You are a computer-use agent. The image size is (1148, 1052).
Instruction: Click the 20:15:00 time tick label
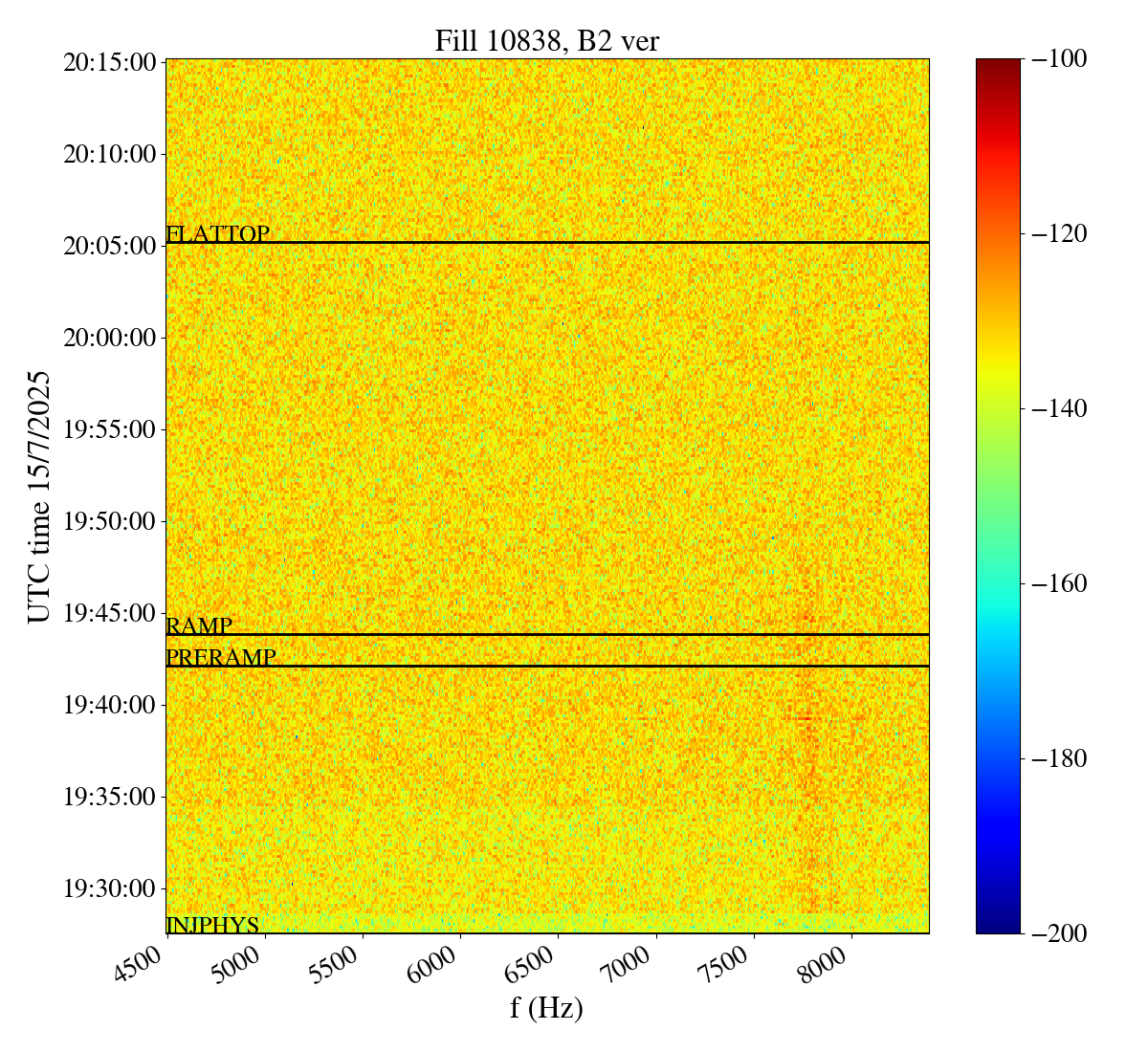point(109,63)
